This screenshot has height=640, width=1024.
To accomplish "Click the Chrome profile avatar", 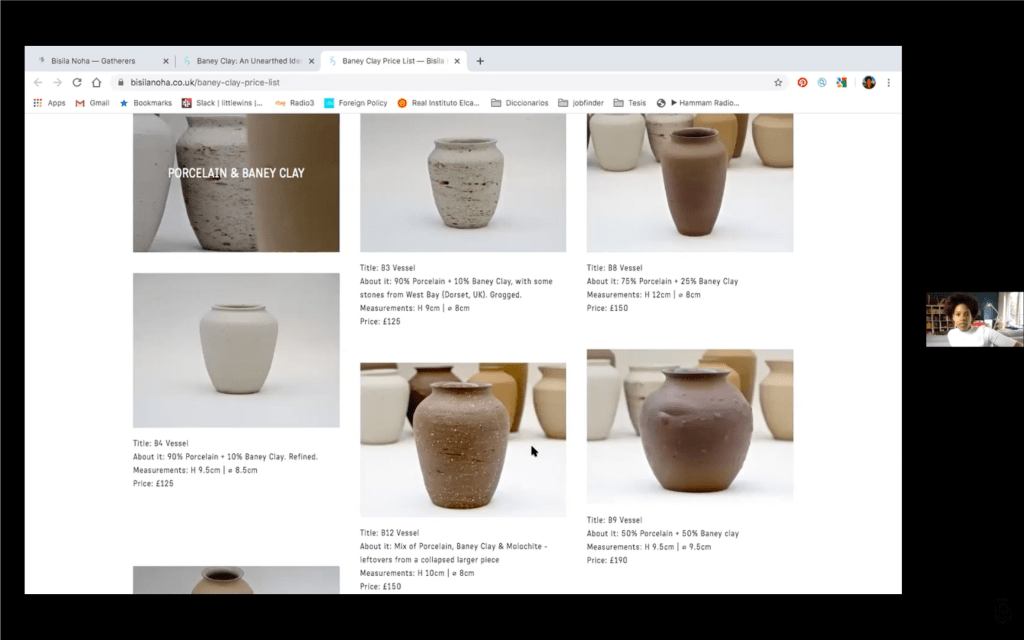I will click(x=868, y=83).
